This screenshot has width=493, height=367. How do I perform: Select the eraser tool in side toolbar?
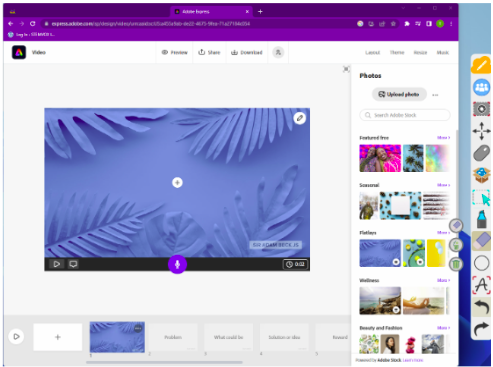481,241
